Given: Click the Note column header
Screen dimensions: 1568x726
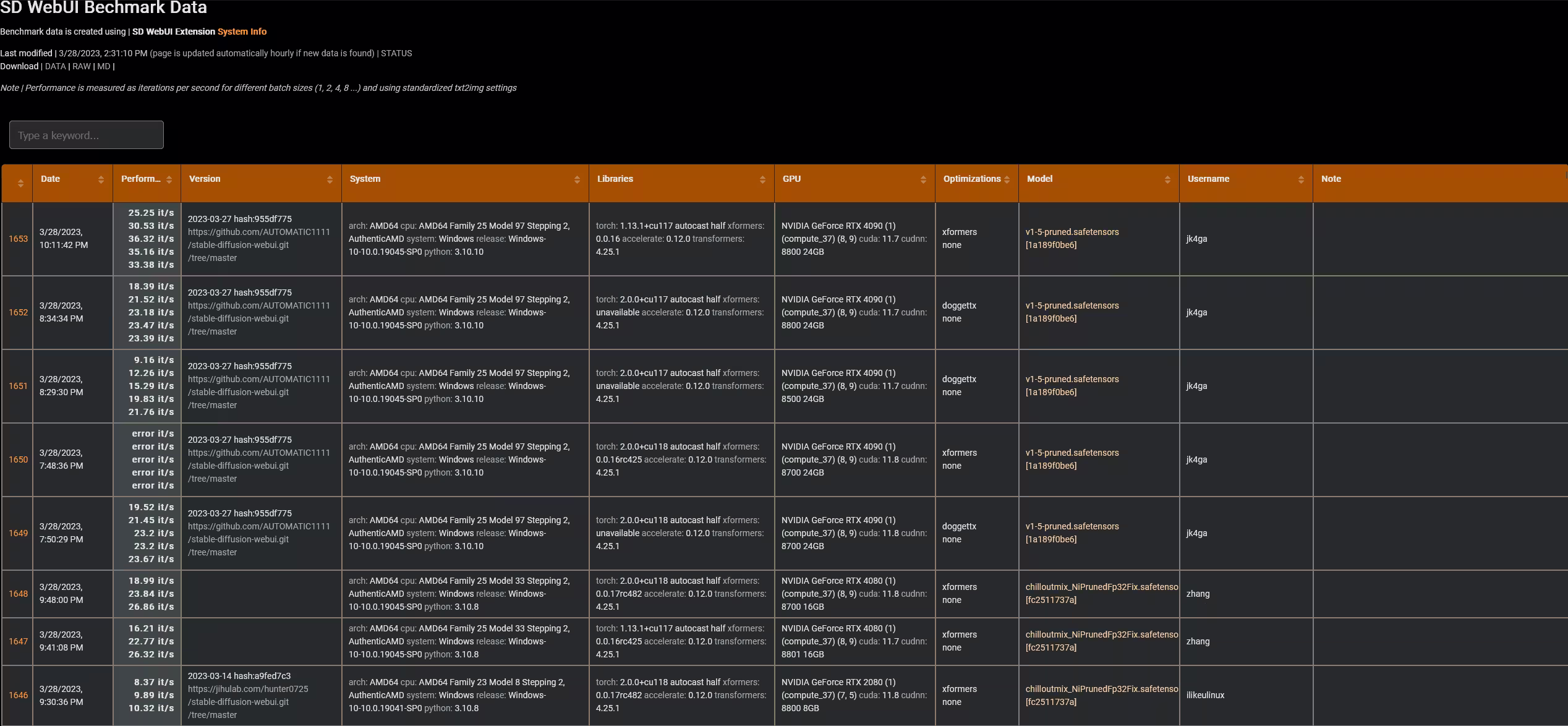Looking at the screenshot, I should coord(1331,179).
